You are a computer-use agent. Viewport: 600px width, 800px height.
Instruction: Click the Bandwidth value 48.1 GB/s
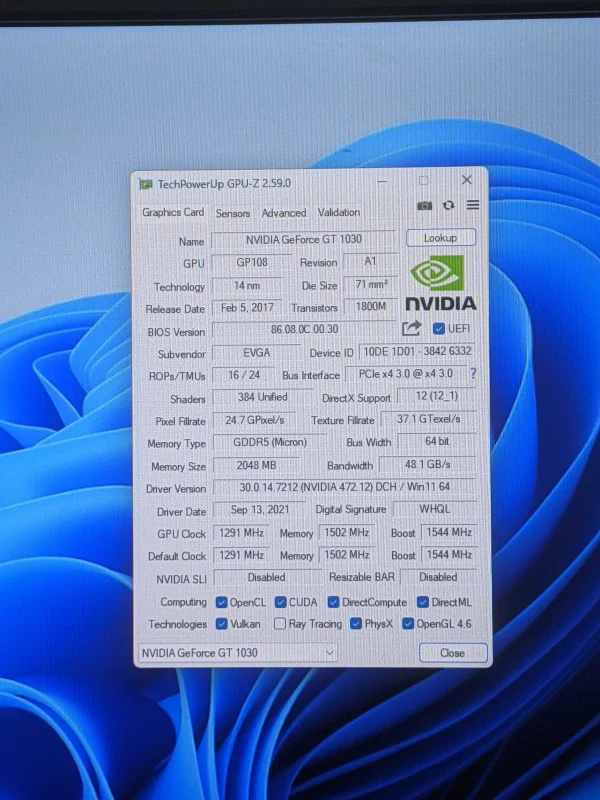click(428, 464)
